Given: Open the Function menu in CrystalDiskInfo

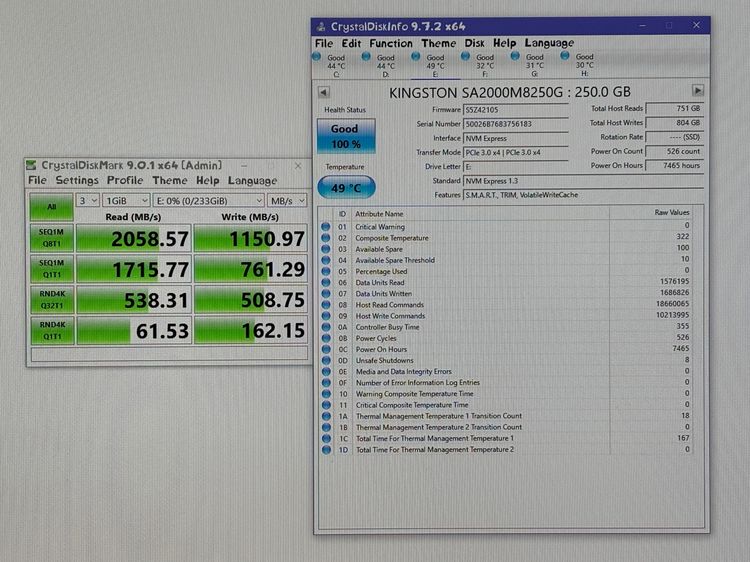Looking at the screenshot, I should point(391,44).
